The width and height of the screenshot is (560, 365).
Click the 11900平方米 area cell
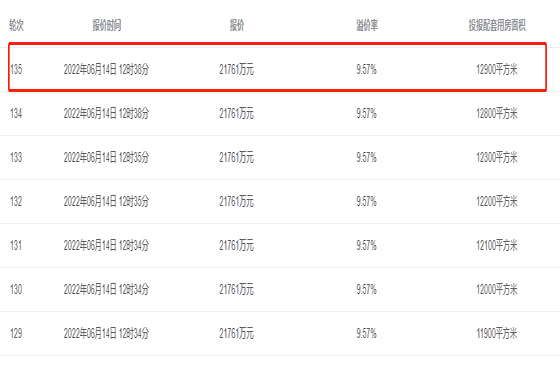[497, 334]
